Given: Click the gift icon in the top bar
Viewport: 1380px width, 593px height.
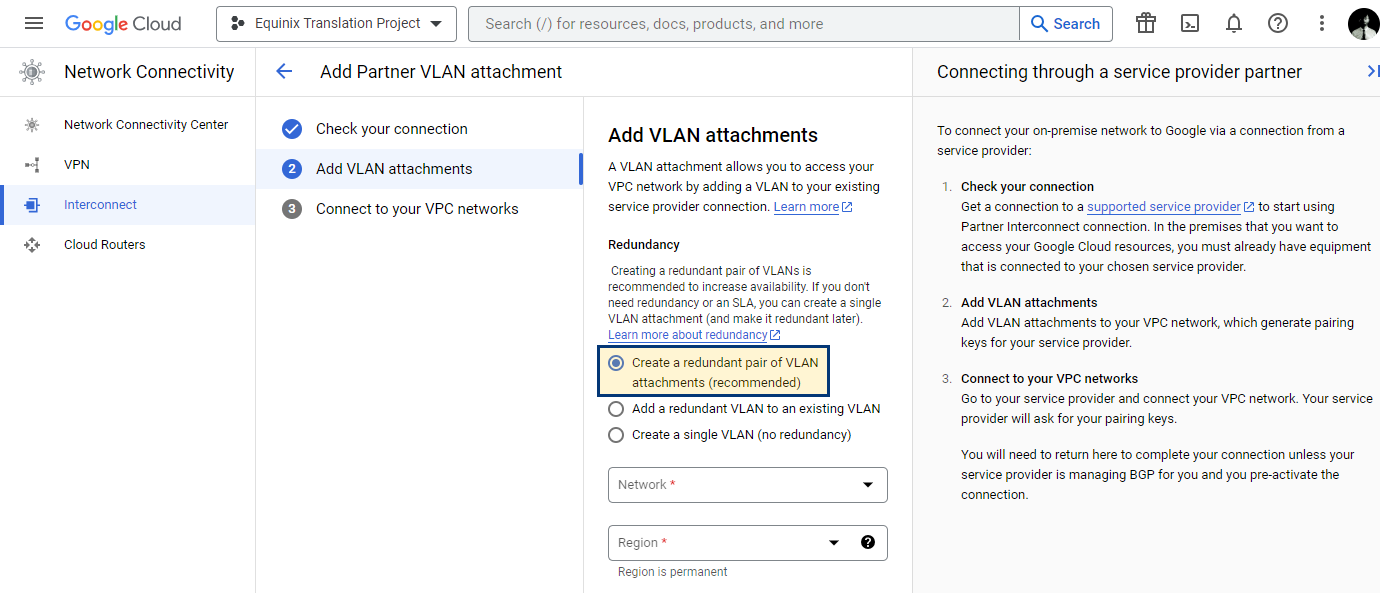Looking at the screenshot, I should point(1146,23).
